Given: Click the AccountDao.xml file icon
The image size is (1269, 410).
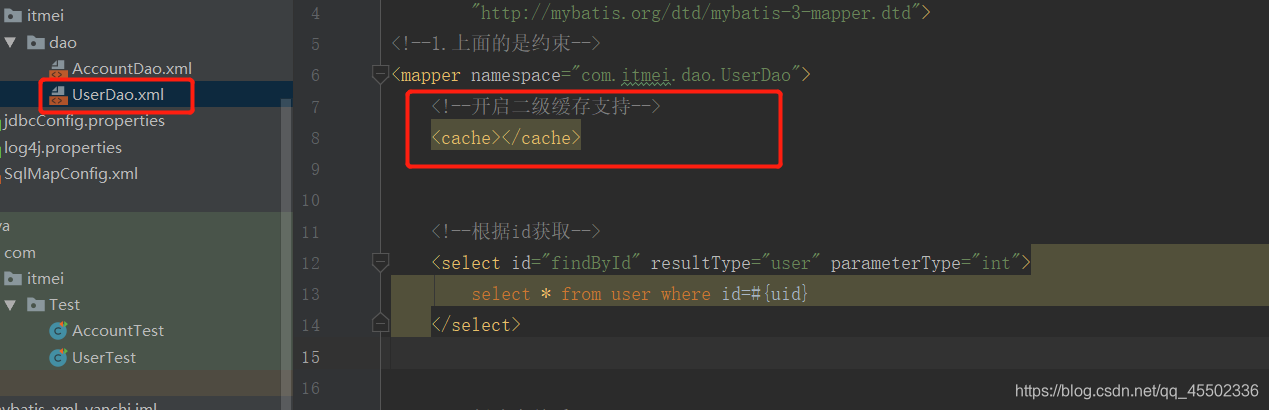Looking at the screenshot, I should coord(58,69).
